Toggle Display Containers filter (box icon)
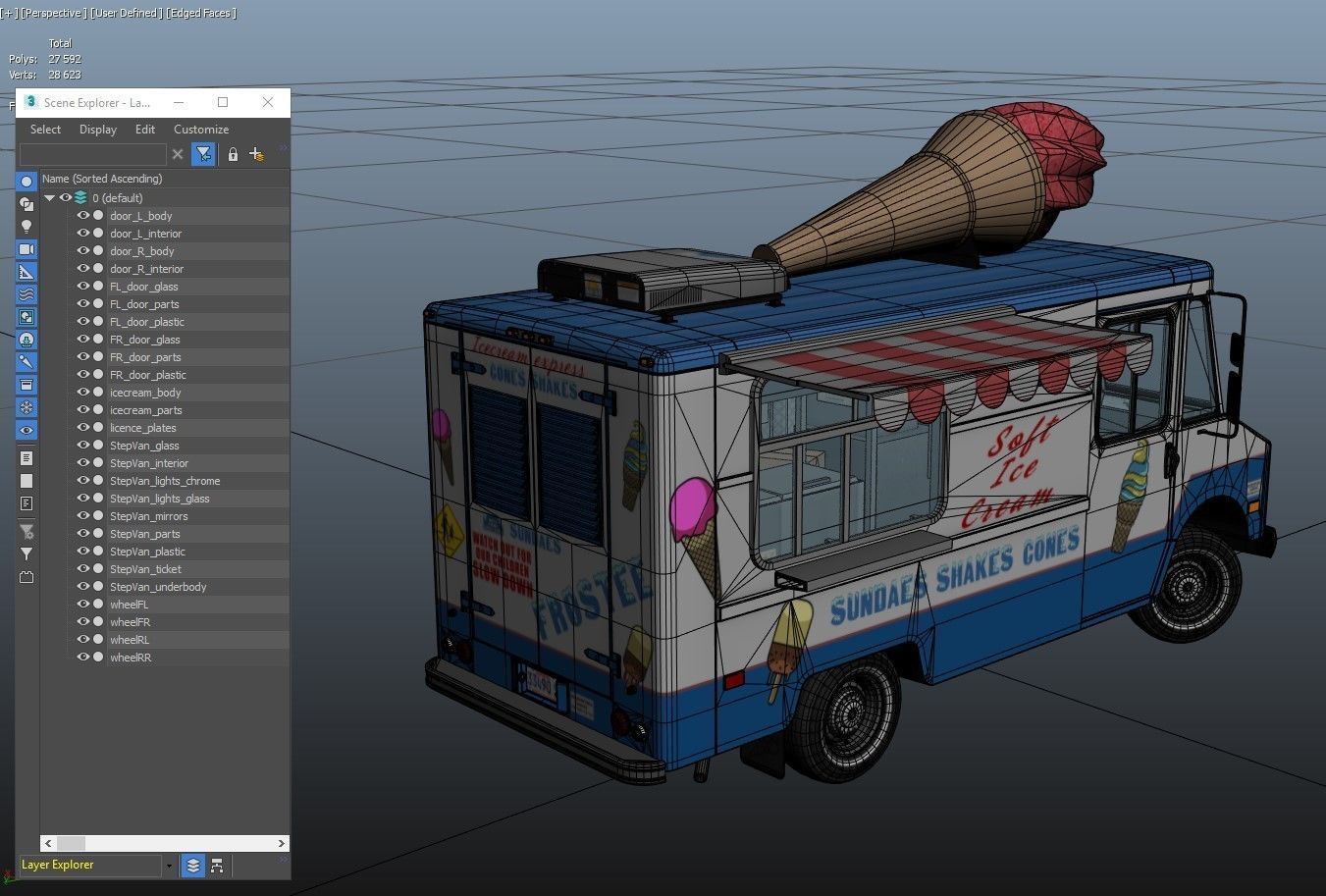The width and height of the screenshot is (1326, 896). (27, 385)
